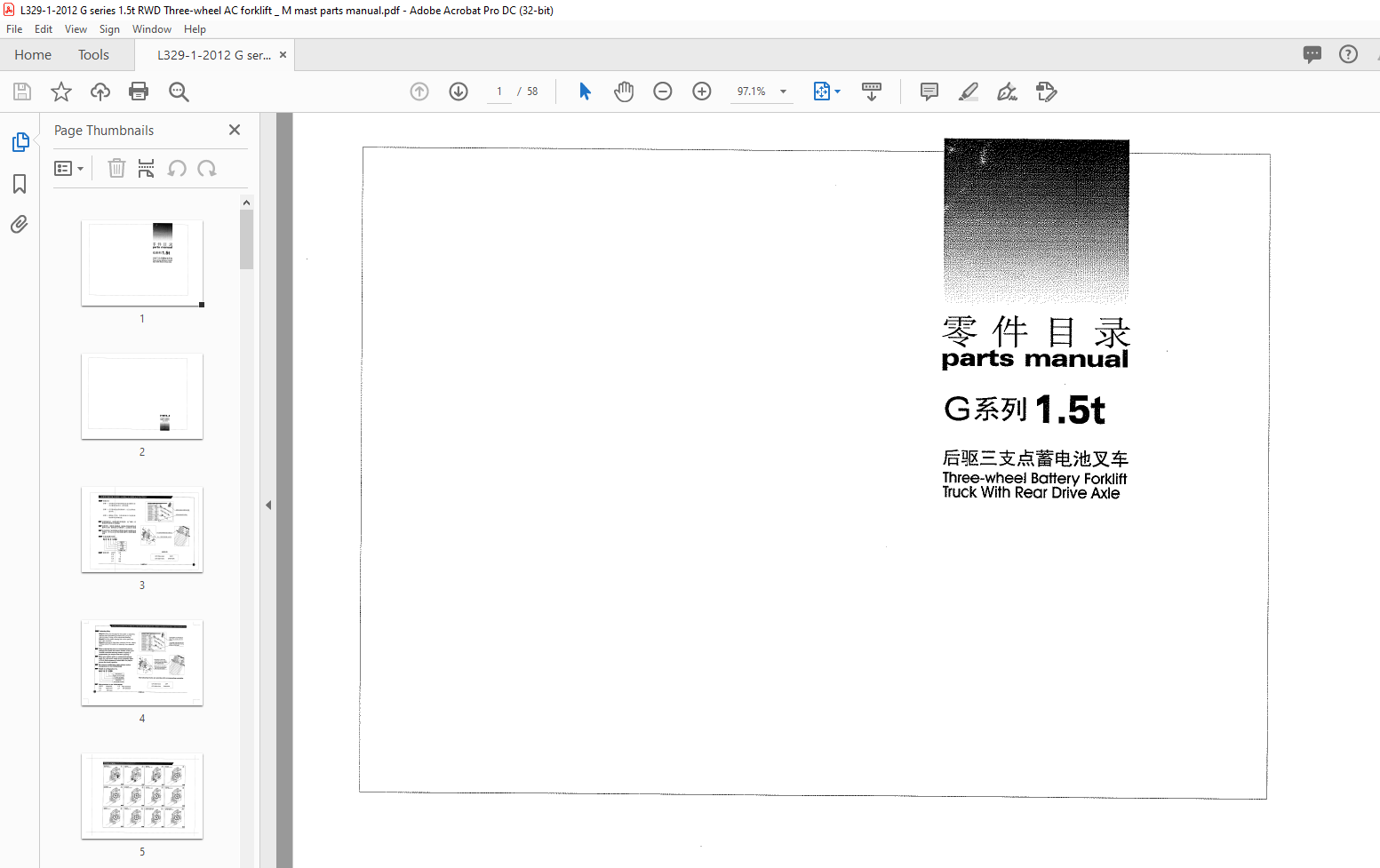Open the Sign menu

coord(109,29)
